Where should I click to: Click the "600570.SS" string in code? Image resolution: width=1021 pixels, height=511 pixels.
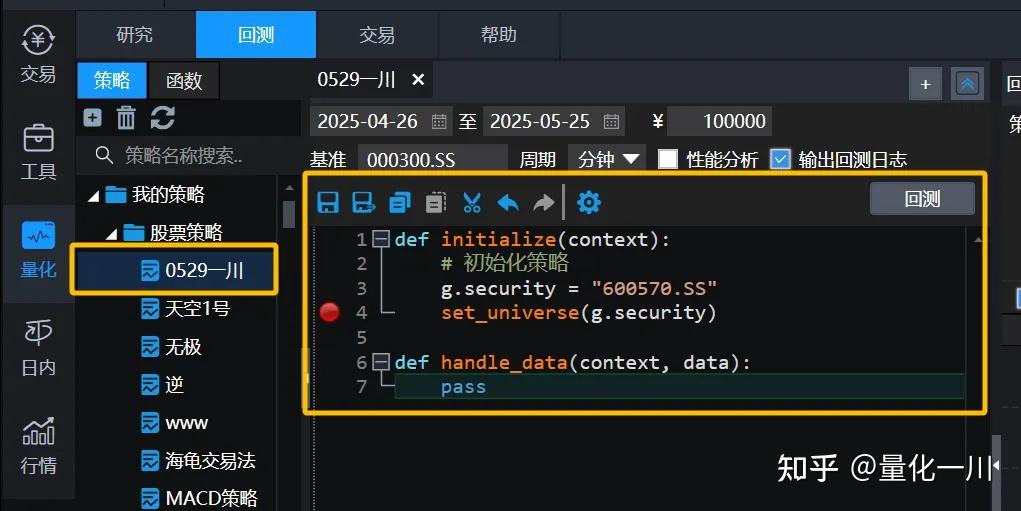click(x=654, y=288)
